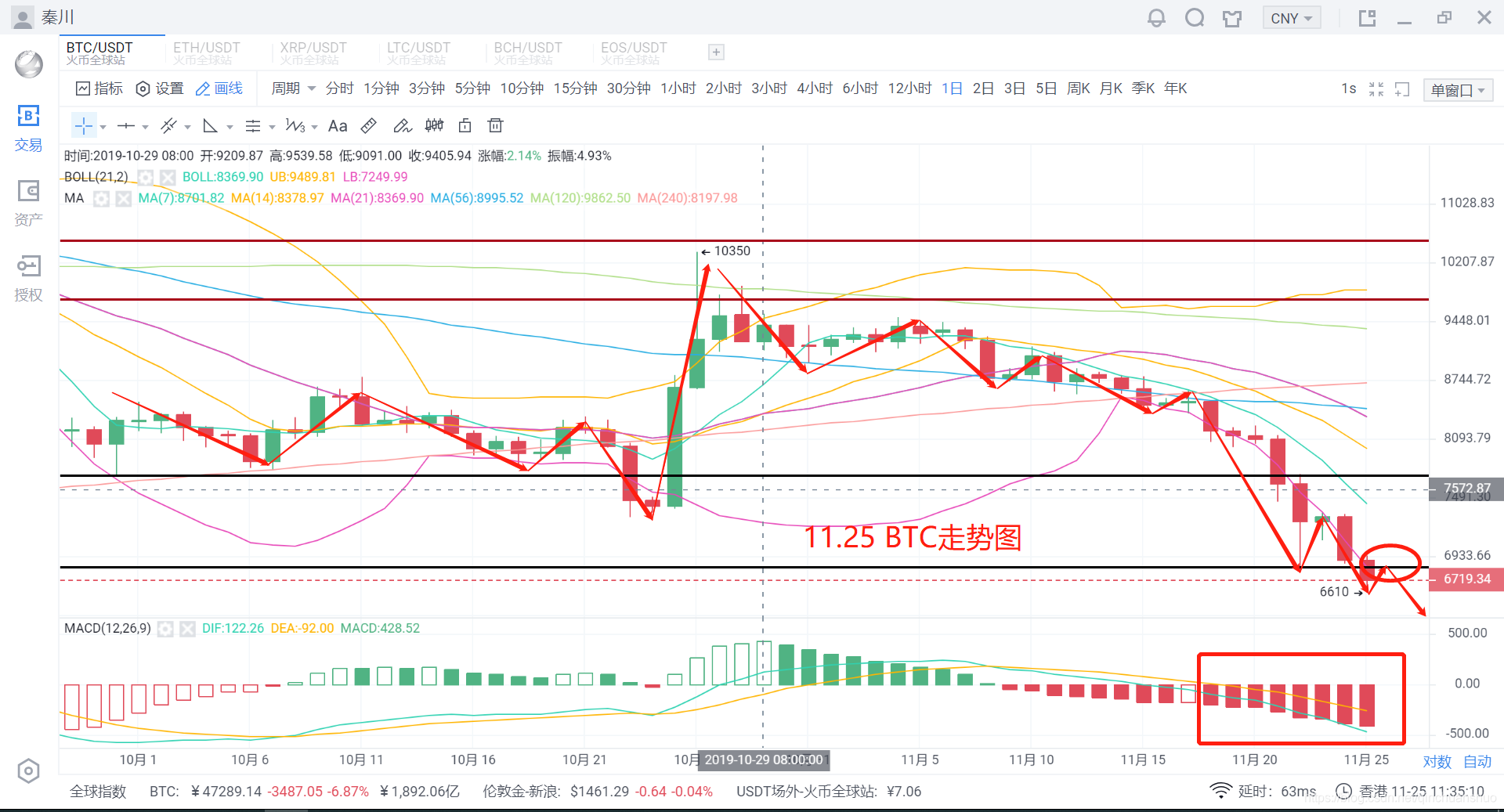Select the parallel channel line tool

tap(168, 125)
